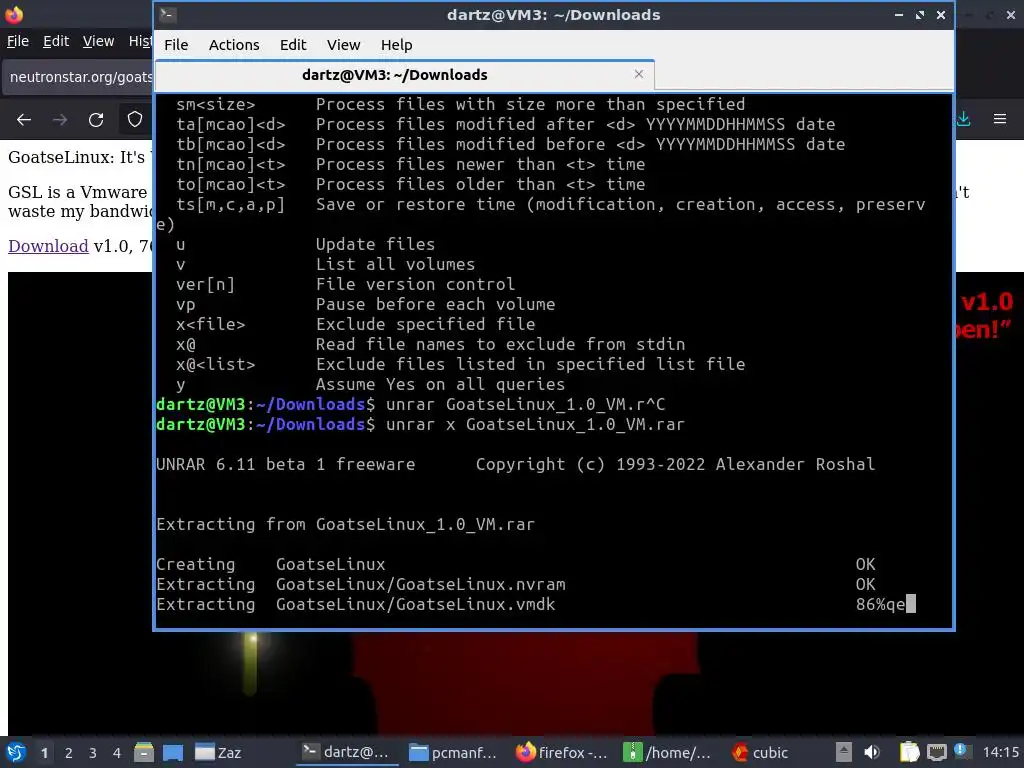The image size is (1024, 768).
Task: Switch to the pcmanfm taskbar window
Action: tap(453, 752)
